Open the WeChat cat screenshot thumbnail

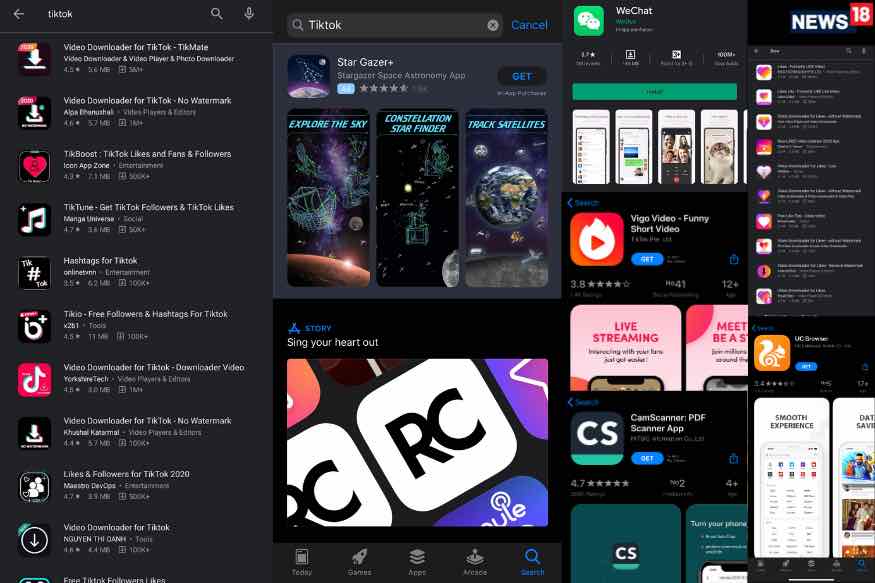coord(719,147)
